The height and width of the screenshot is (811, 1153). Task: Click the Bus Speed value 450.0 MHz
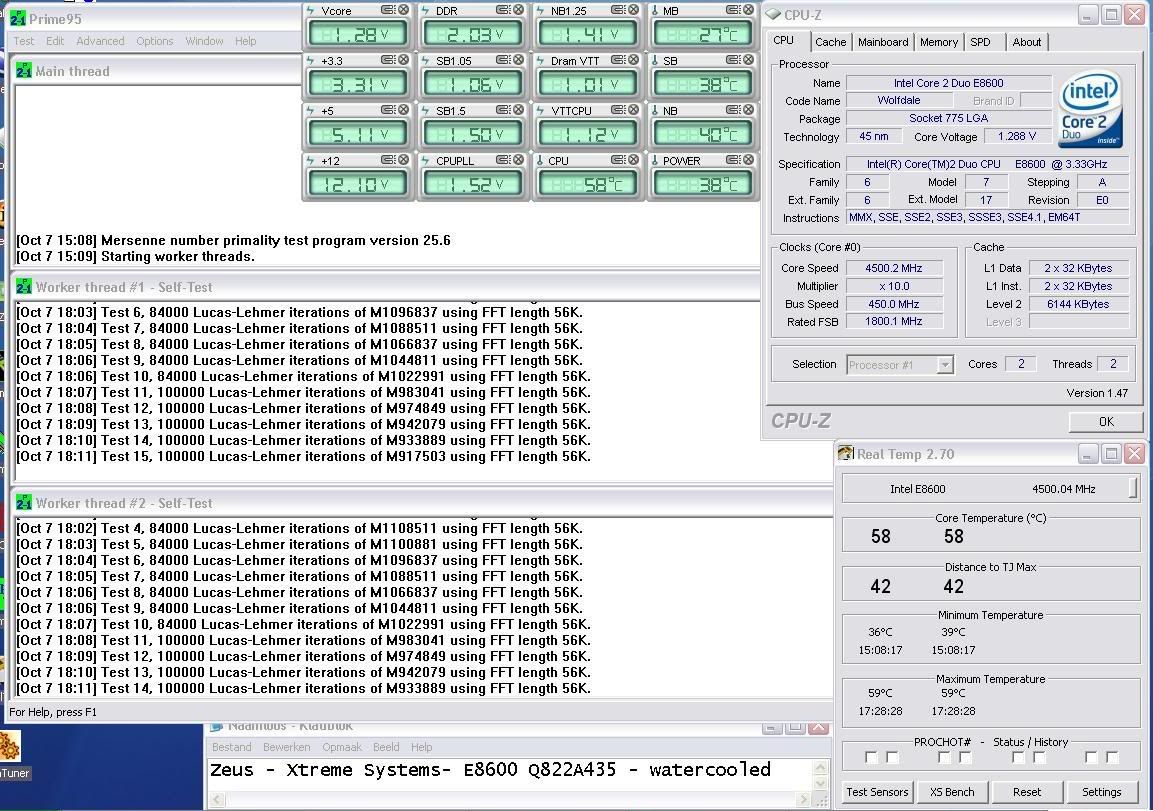coord(893,304)
